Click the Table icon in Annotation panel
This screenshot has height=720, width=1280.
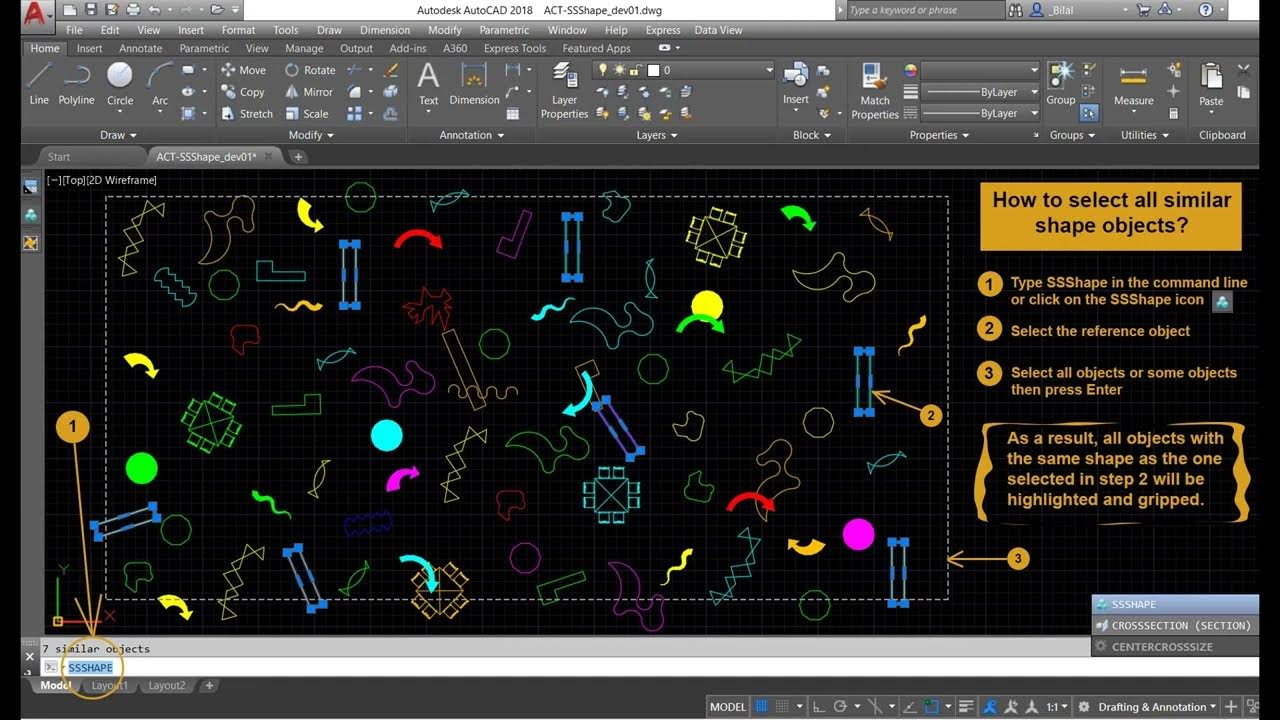(x=513, y=114)
